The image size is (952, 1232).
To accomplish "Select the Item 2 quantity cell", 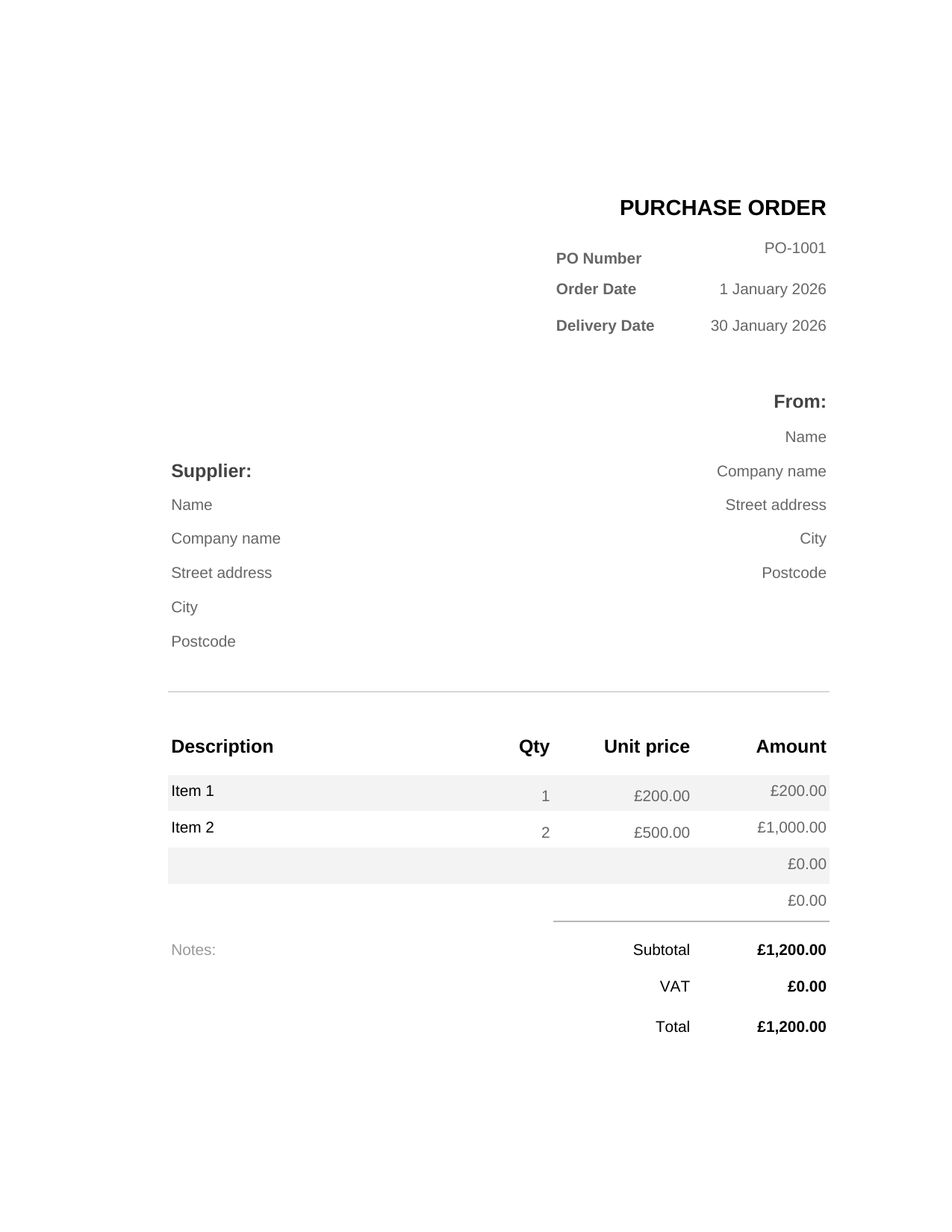I will tap(545, 833).
